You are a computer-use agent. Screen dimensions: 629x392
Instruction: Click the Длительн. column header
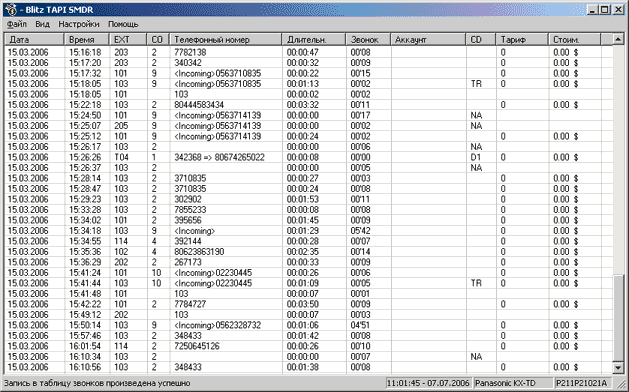314,39
